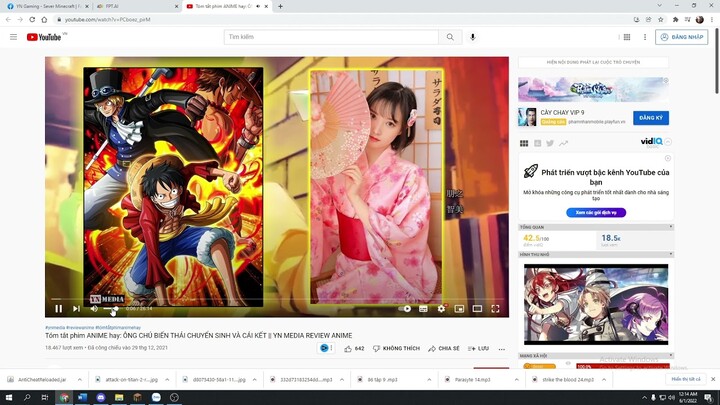Open the attack-on-titan jpg download options arrow
The height and width of the screenshot is (405, 720).
coord(167,380)
